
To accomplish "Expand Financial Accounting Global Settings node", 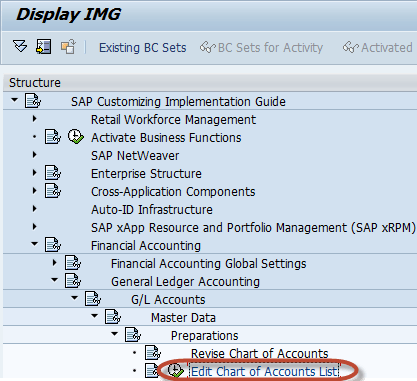I will tap(54, 262).
